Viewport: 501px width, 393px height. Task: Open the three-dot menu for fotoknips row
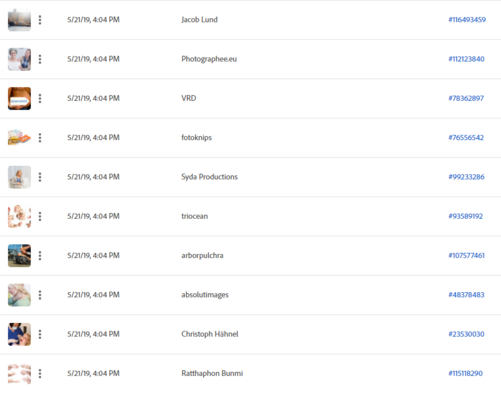click(40, 138)
